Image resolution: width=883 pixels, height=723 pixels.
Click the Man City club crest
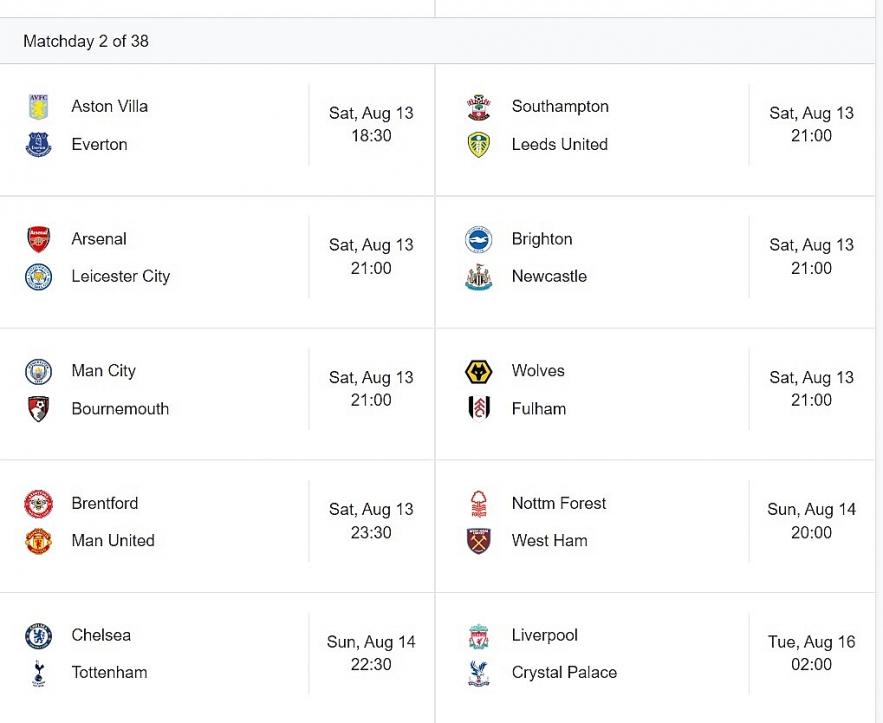(x=39, y=372)
